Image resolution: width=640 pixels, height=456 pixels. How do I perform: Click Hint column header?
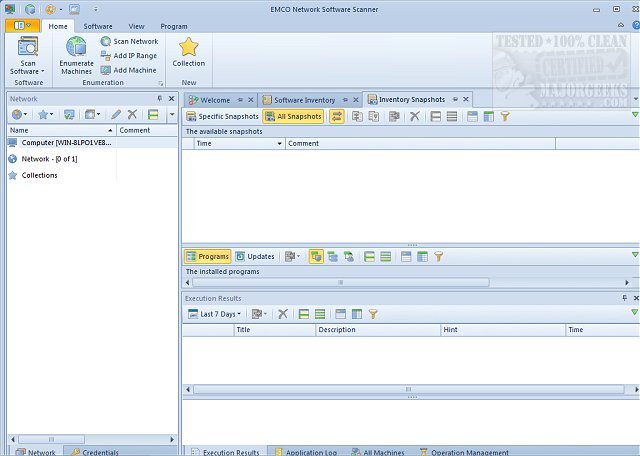503,330
